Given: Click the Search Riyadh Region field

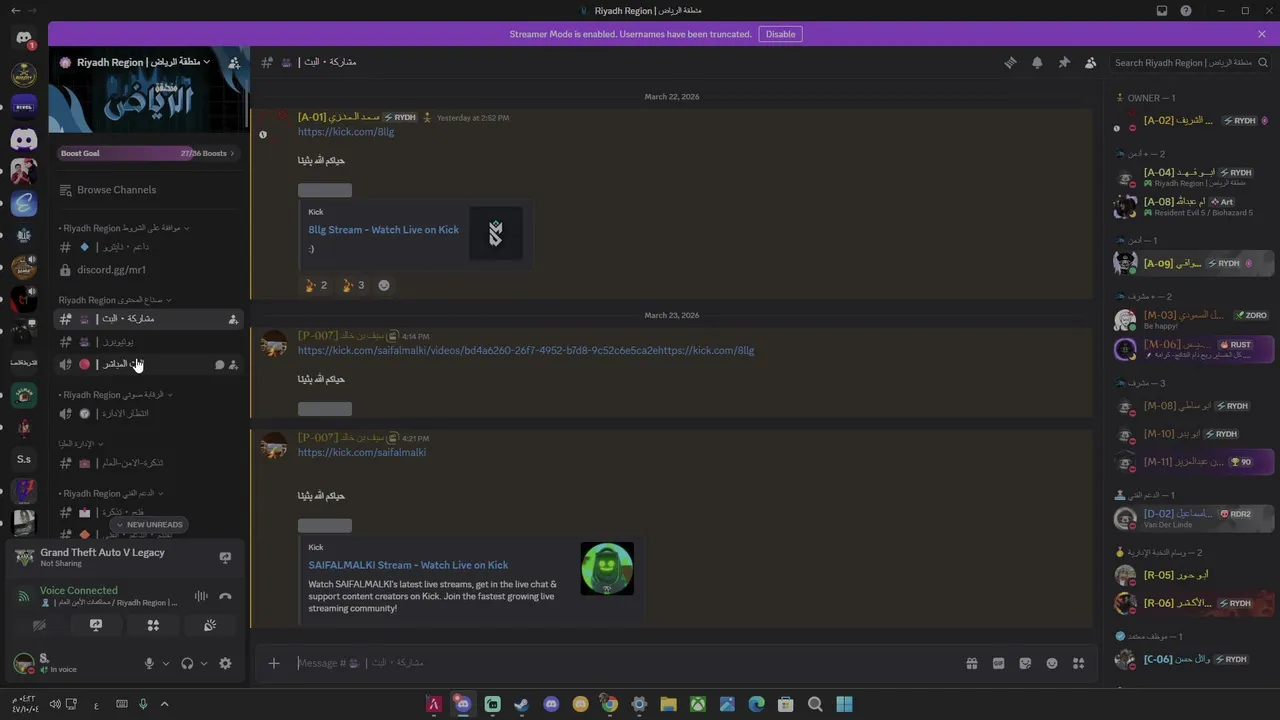Looking at the screenshot, I should (x=1189, y=62).
